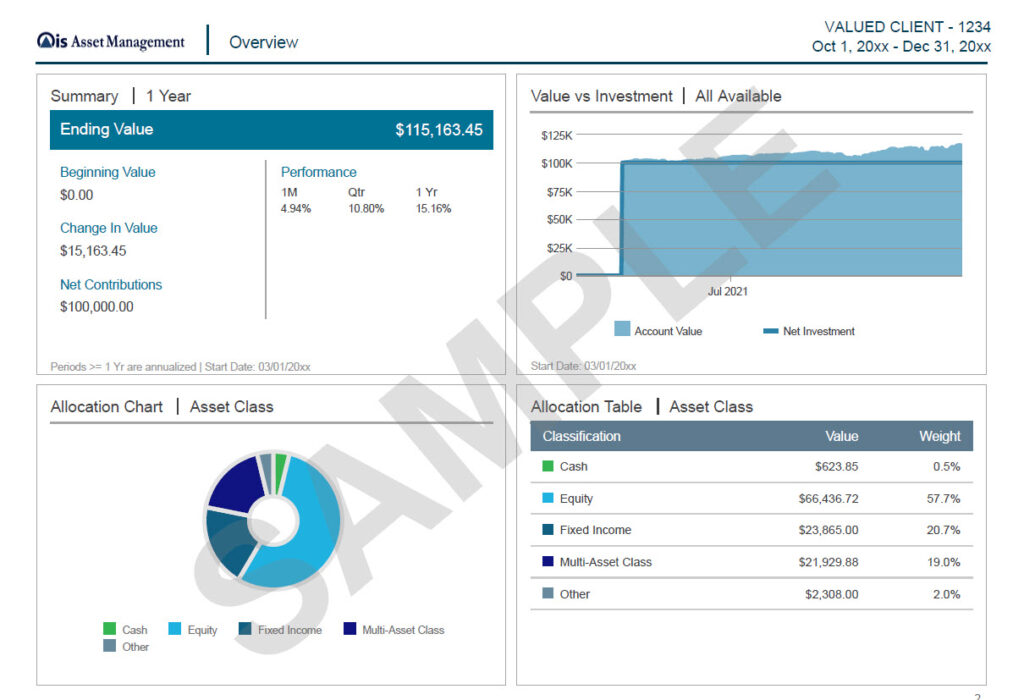Click the Beginning Value label
This screenshot has width=1024, height=700.
tap(108, 172)
